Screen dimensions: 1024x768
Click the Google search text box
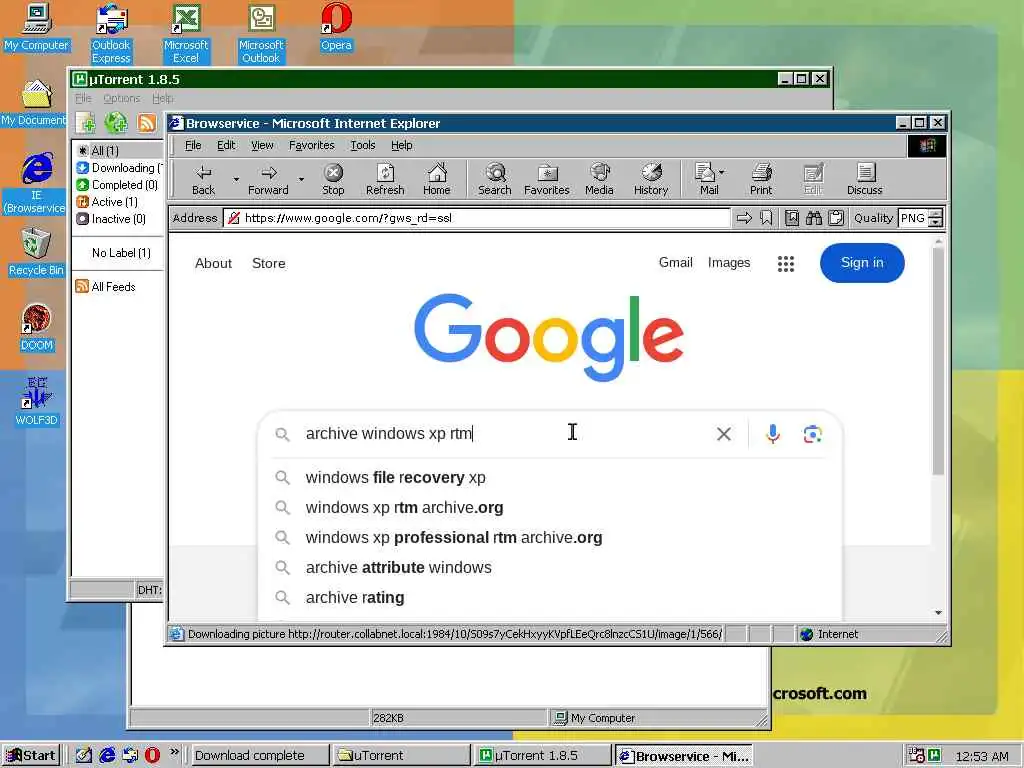503,434
